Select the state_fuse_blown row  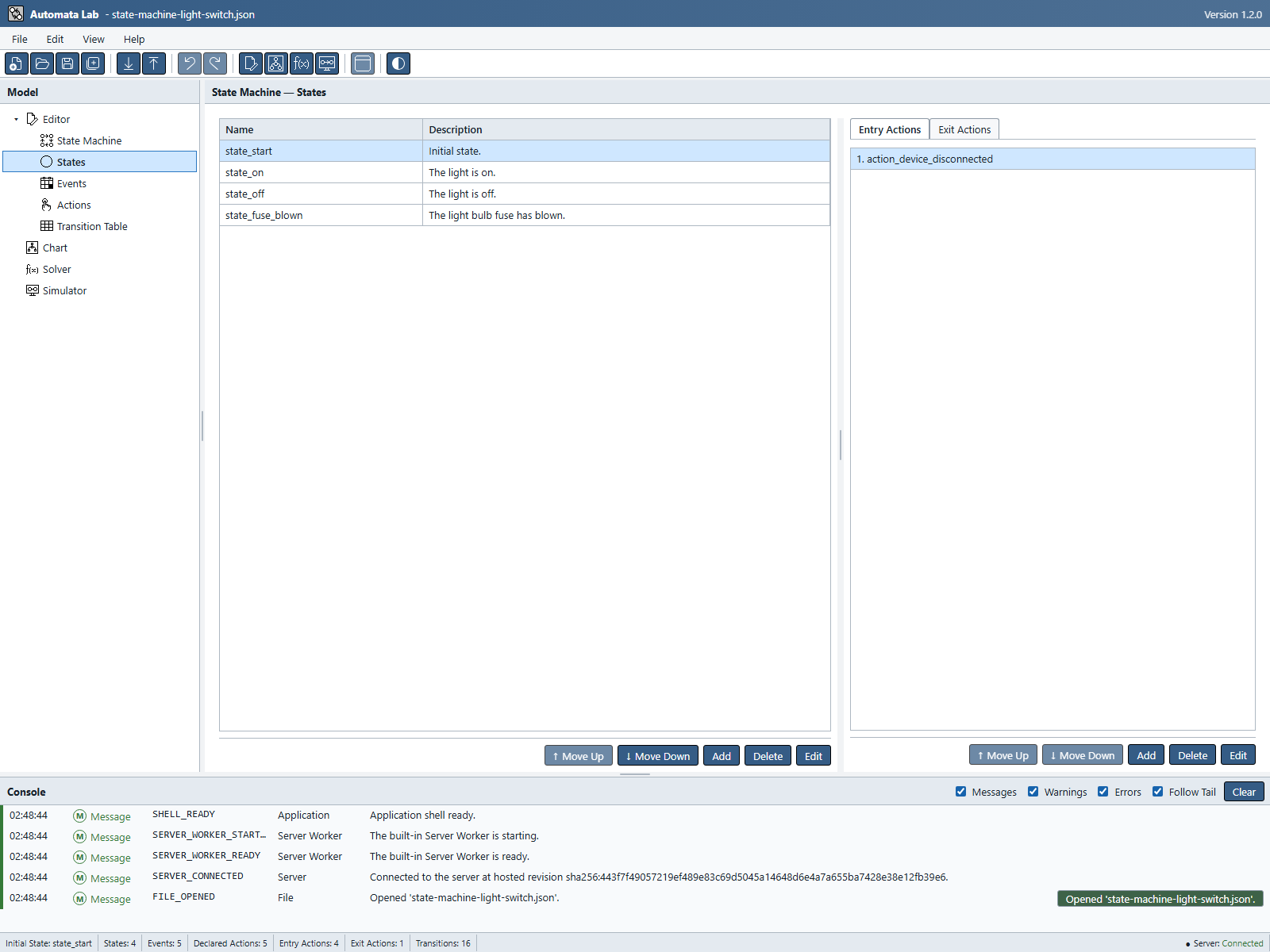coord(525,215)
